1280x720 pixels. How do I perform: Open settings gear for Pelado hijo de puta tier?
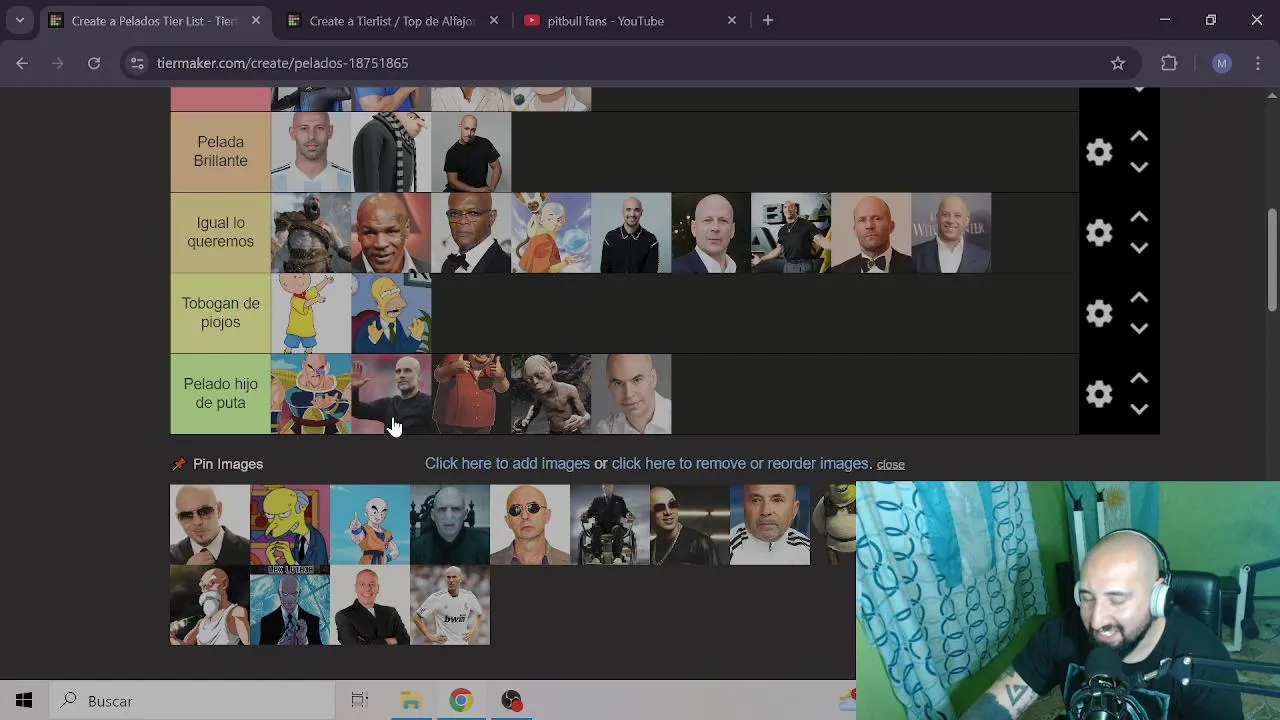[x=1099, y=394]
